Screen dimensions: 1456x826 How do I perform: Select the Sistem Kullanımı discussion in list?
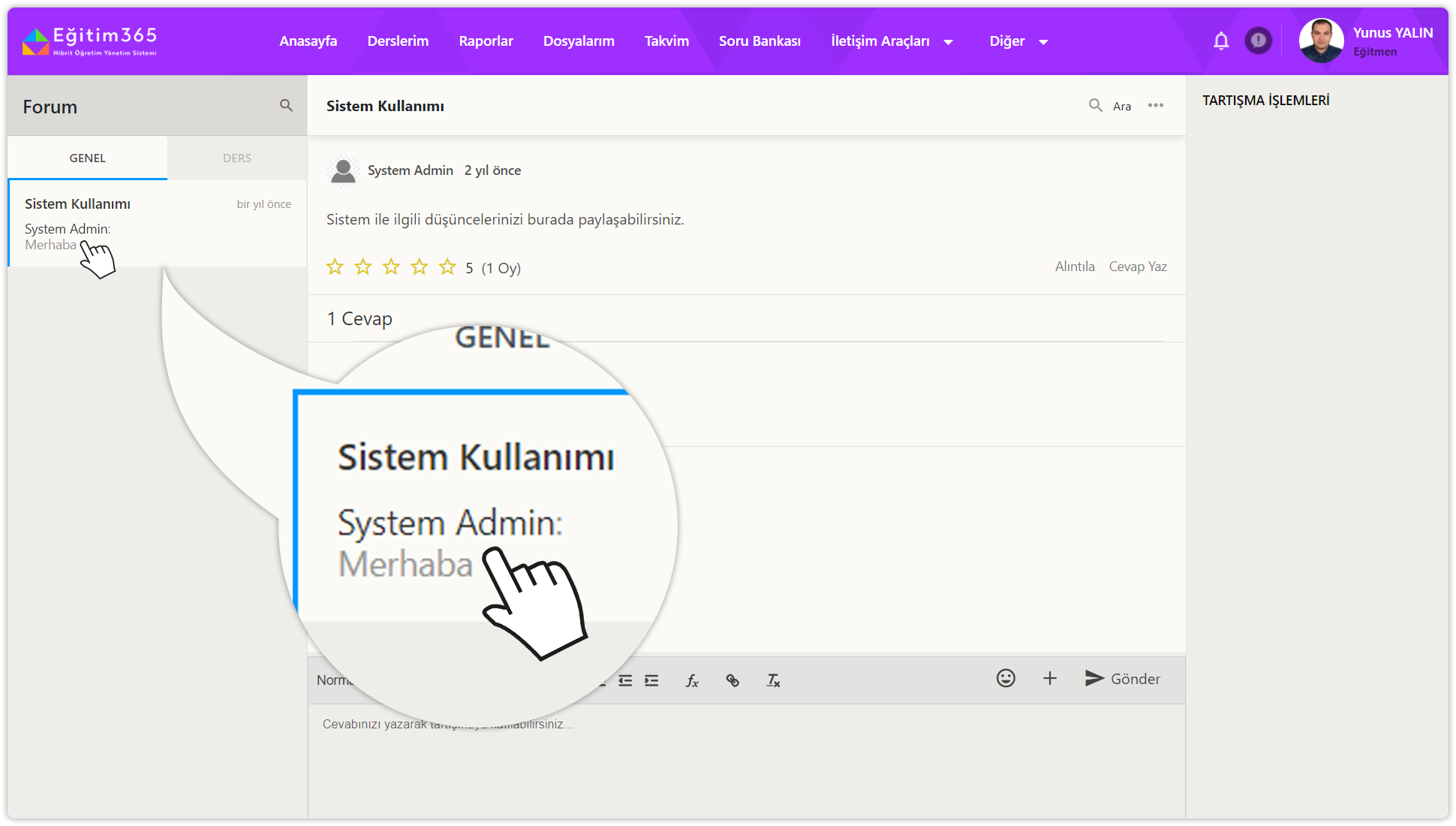(x=158, y=224)
